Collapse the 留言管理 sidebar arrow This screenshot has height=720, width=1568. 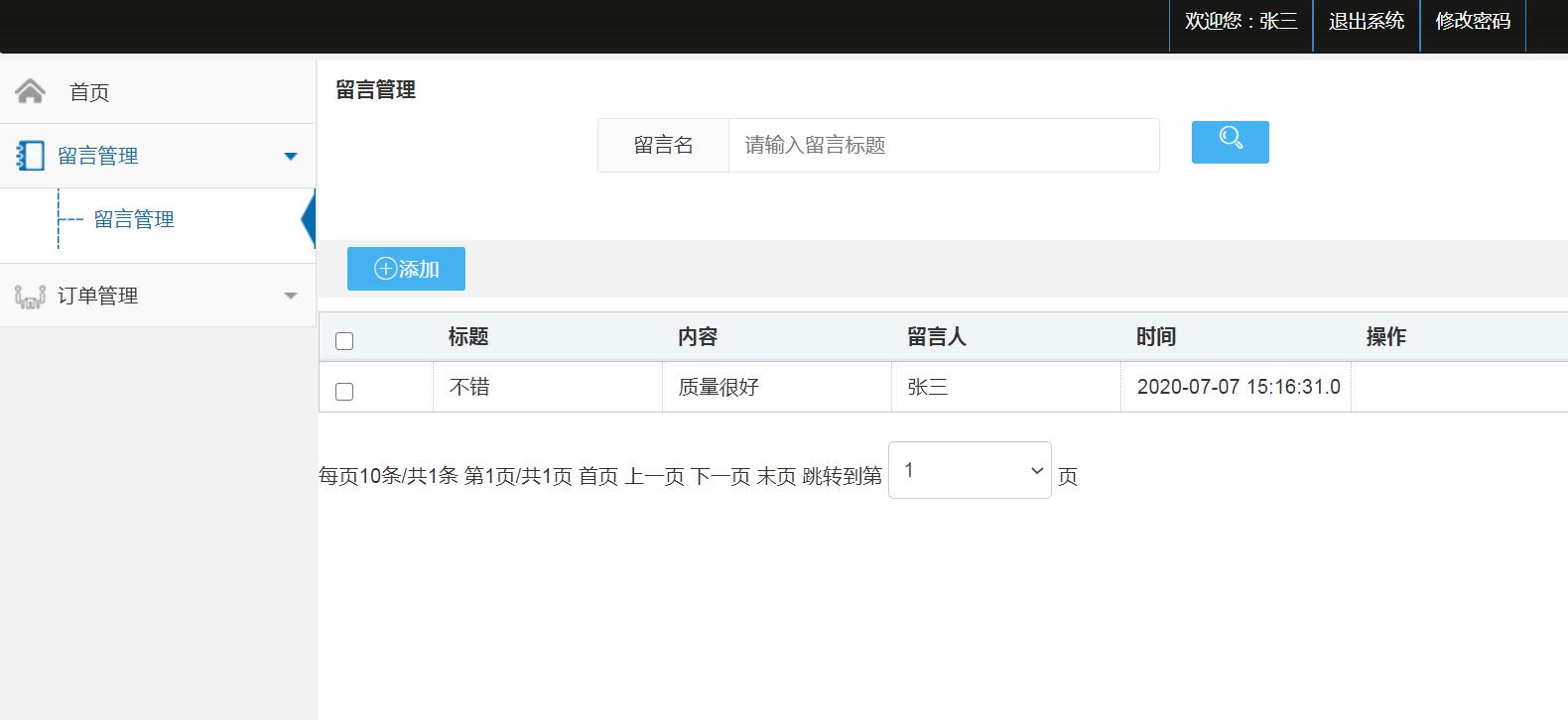[x=291, y=156]
